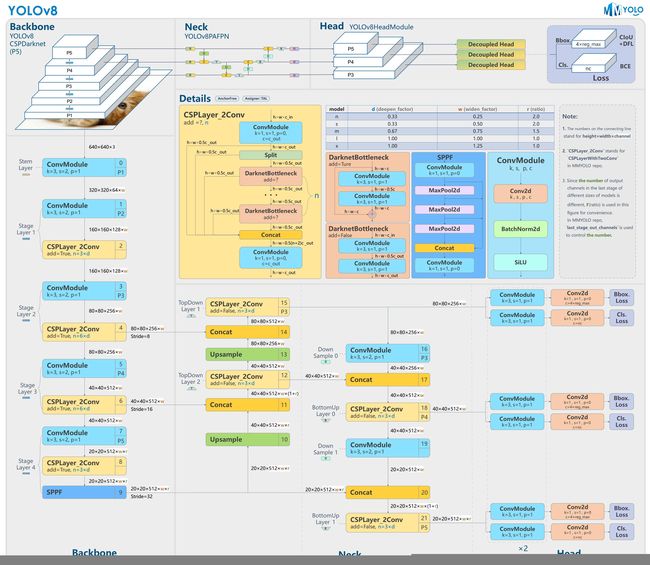
Task: Select the Concat block number 11
Action: coord(247,405)
